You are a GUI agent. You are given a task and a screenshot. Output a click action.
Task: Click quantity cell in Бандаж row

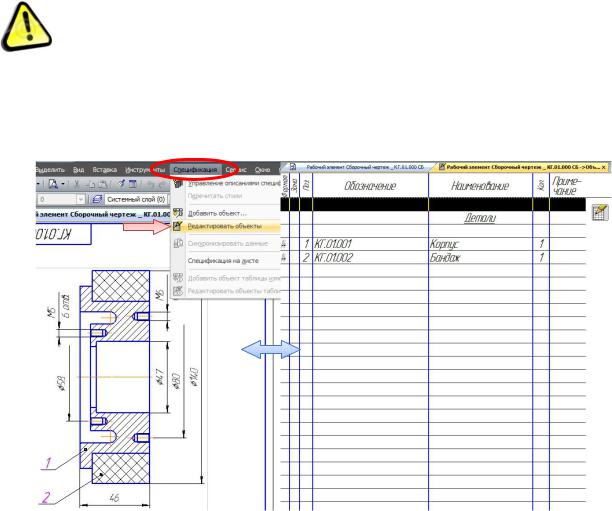(541, 258)
